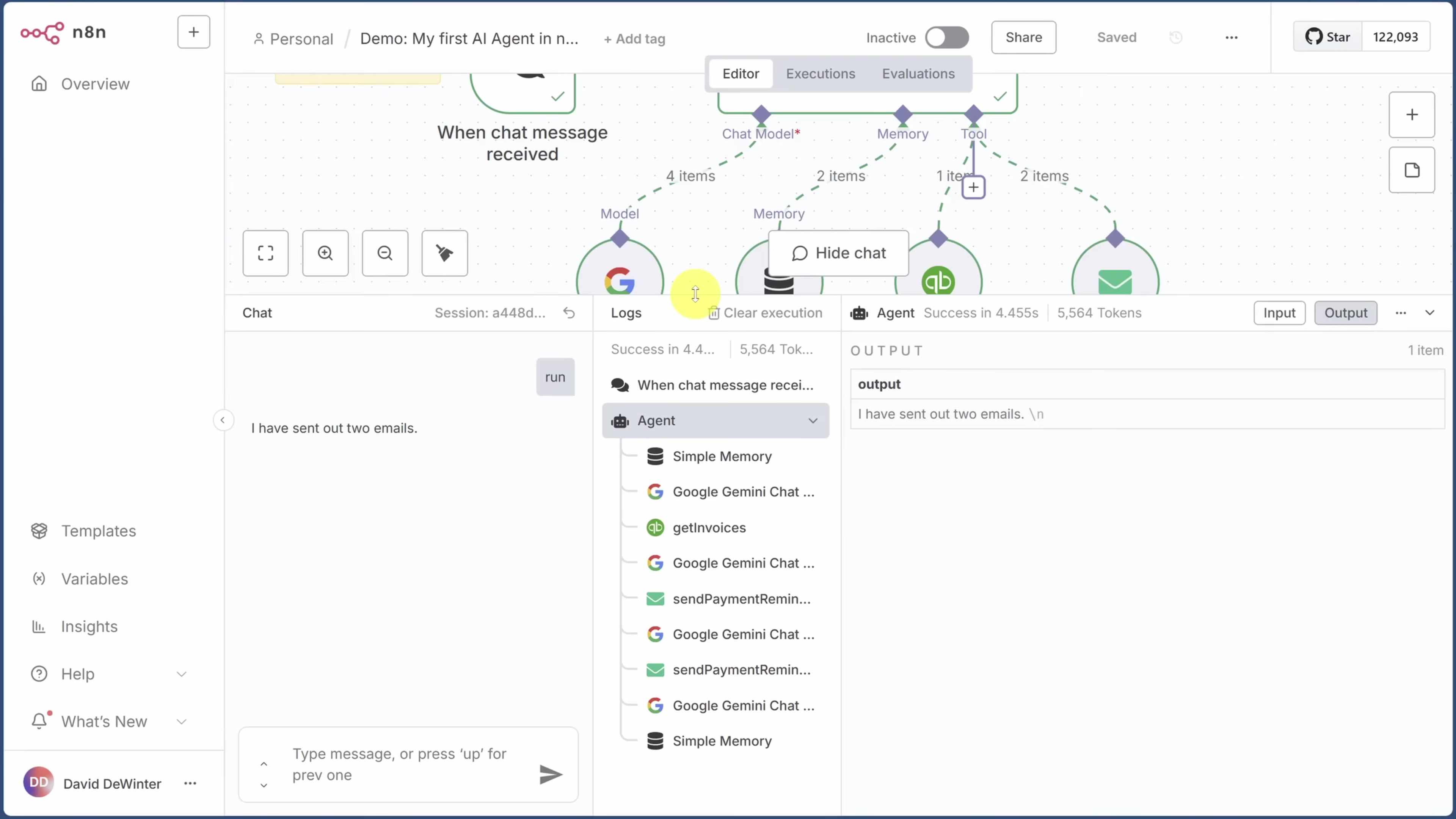Click the previous message up chevron
1456x819 pixels.
pyautogui.click(x=264, y=764)
